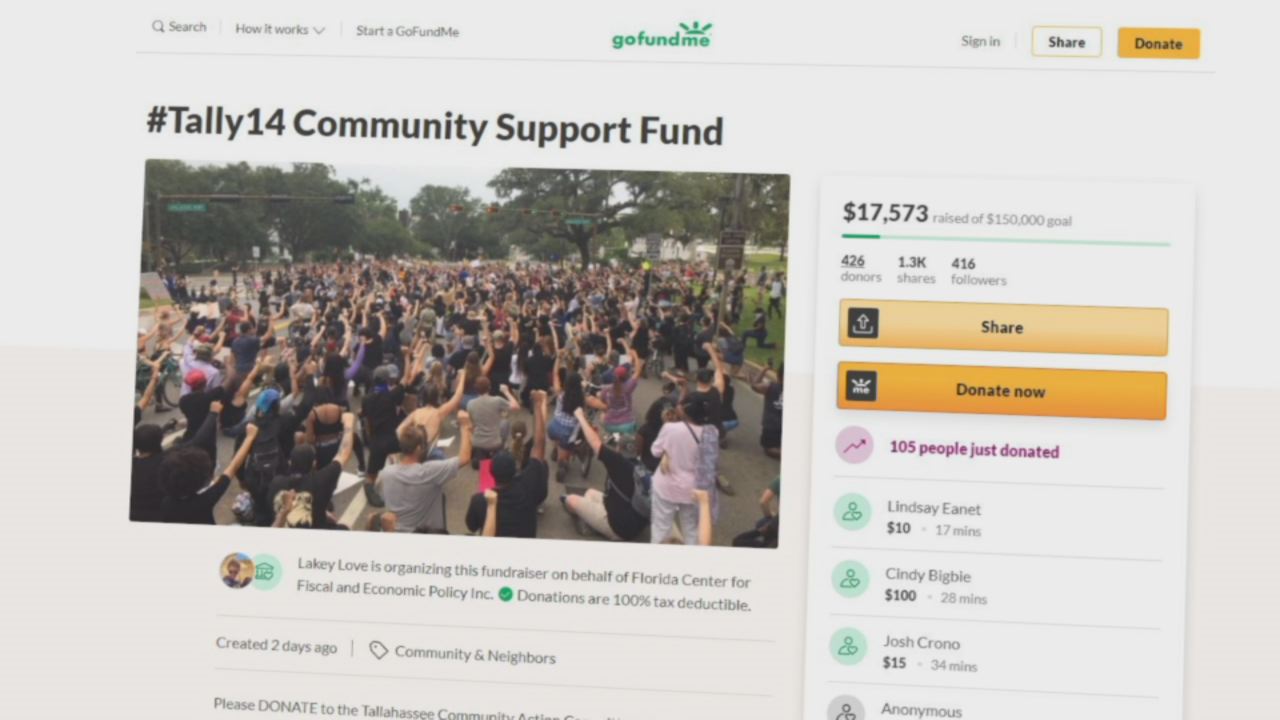Open the Start a GoFundMe menu item
This screenshot has width=1280, height=720.
point(407,31)
